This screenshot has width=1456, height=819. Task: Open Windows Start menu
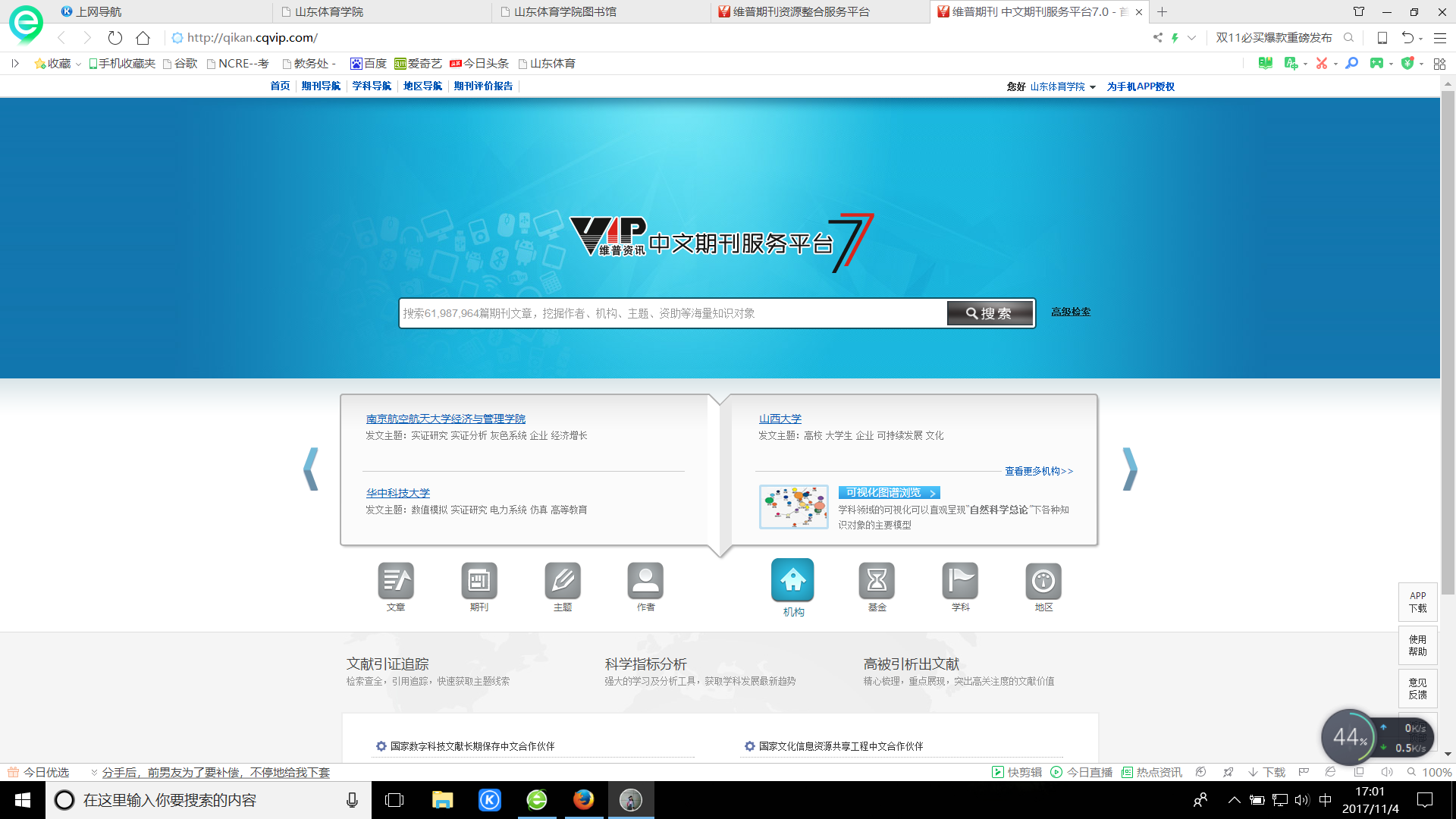pyautogui.click(x=23, y=800)
